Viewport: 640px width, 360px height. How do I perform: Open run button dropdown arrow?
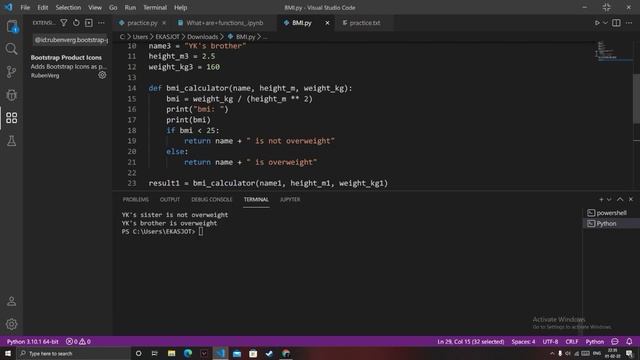[605, 23]
